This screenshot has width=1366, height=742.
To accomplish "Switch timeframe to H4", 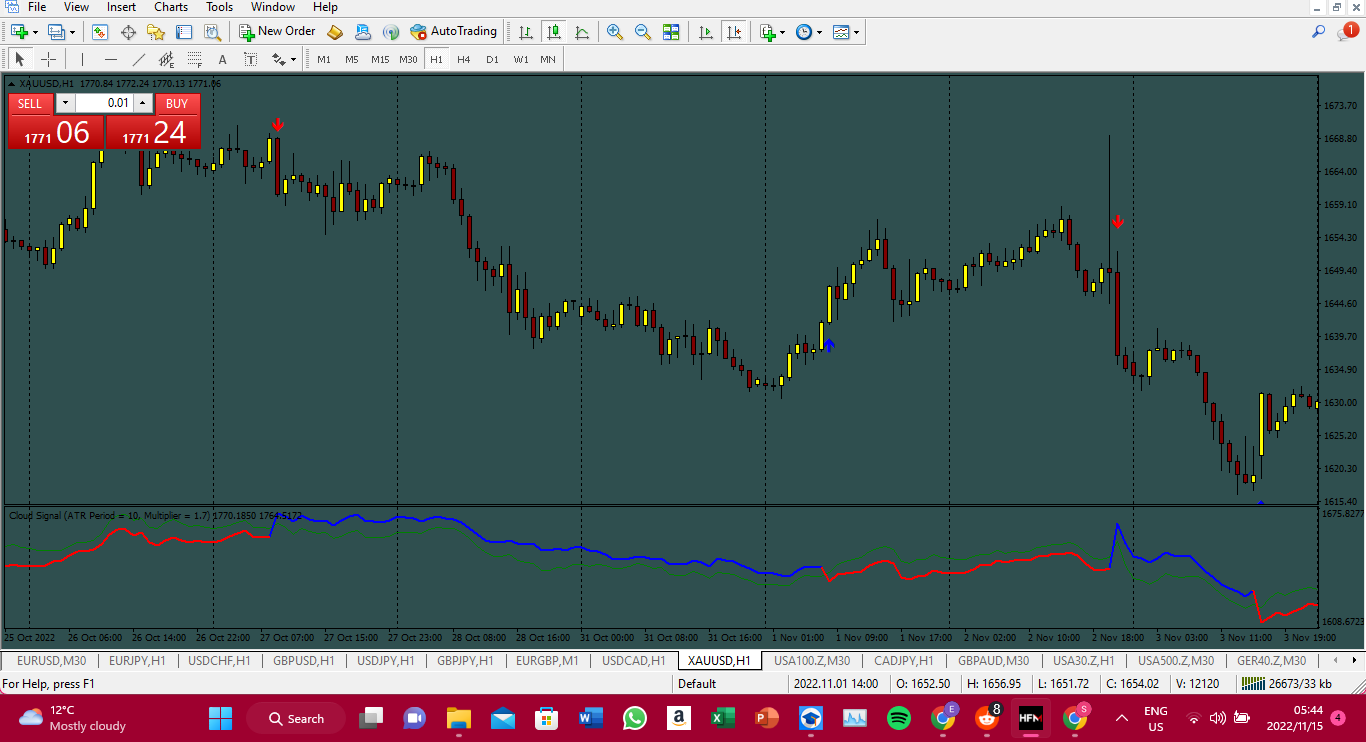I will 464,59.
